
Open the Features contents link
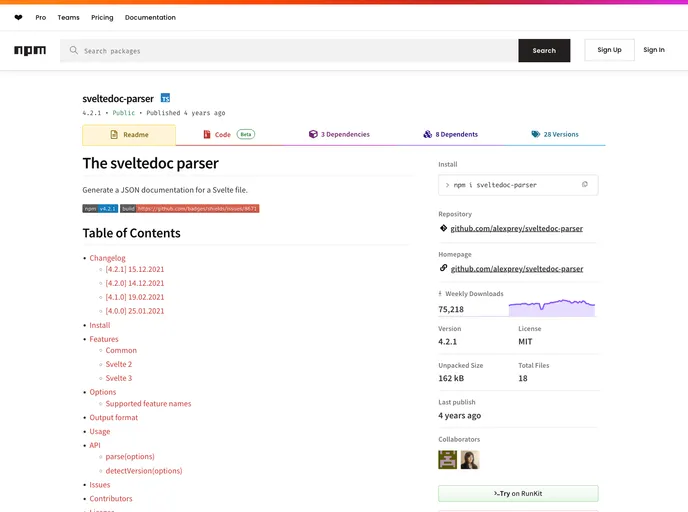click(x=104, y=339)
